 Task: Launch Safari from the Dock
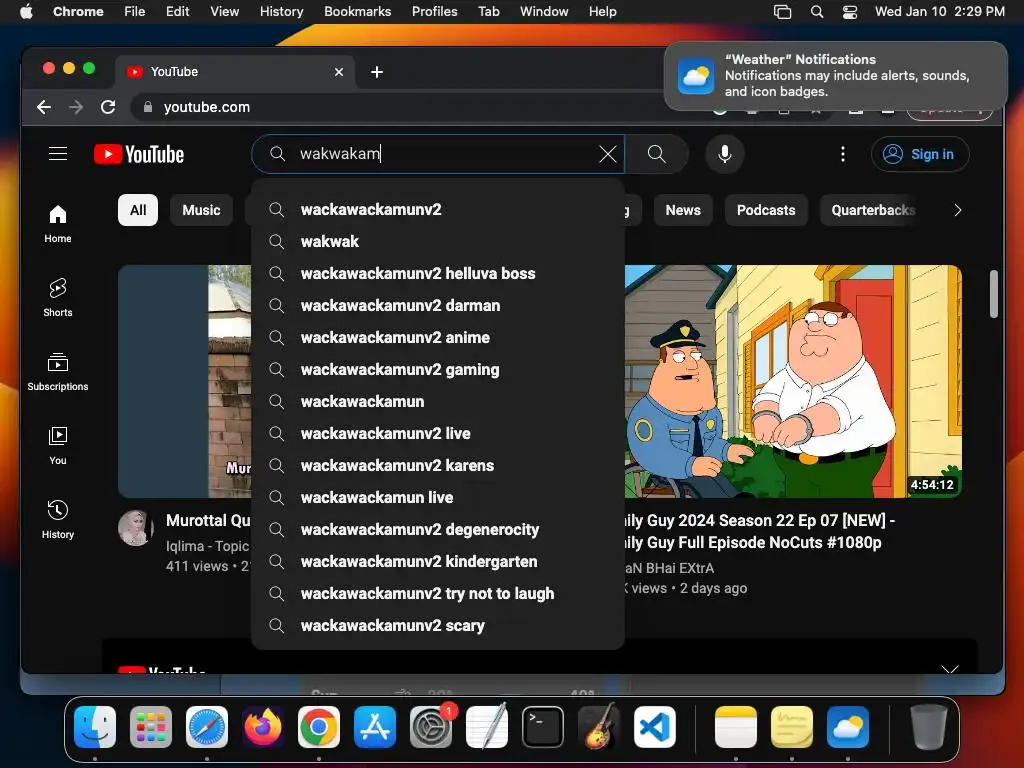(207, 727)
